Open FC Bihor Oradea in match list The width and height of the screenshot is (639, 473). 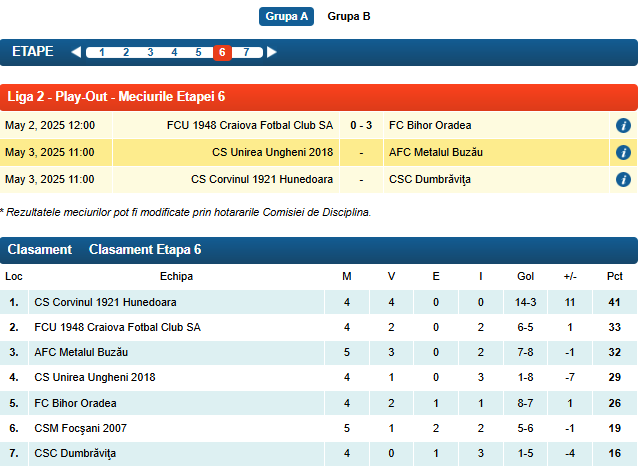point(430,126)
